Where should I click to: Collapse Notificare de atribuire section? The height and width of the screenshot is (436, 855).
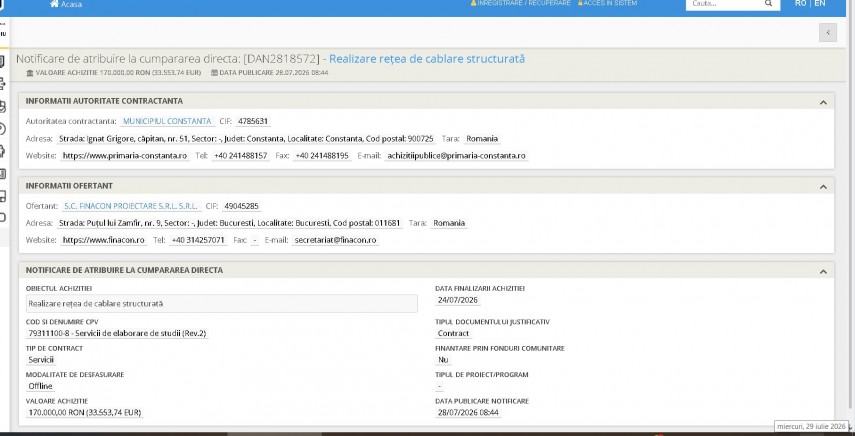point(823,271)
